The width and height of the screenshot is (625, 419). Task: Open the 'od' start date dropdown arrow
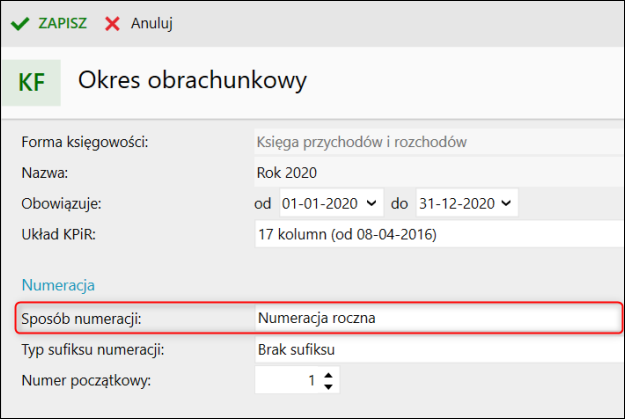[x=371, y=203]
